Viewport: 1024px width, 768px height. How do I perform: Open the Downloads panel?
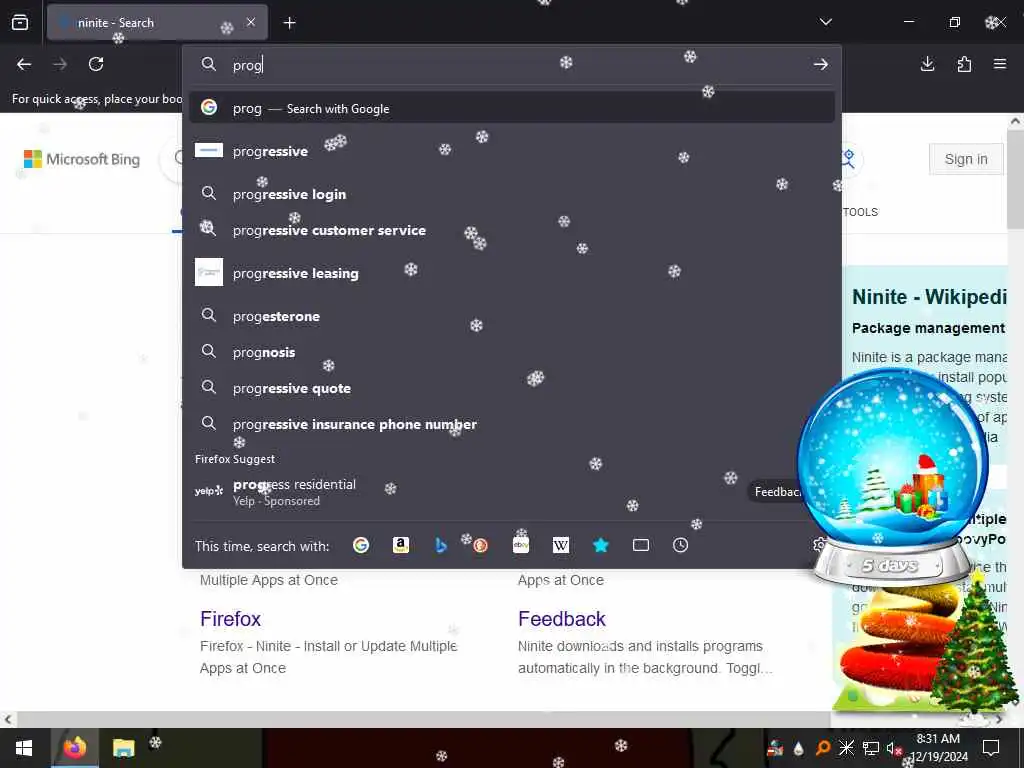[x=927, y=64]
